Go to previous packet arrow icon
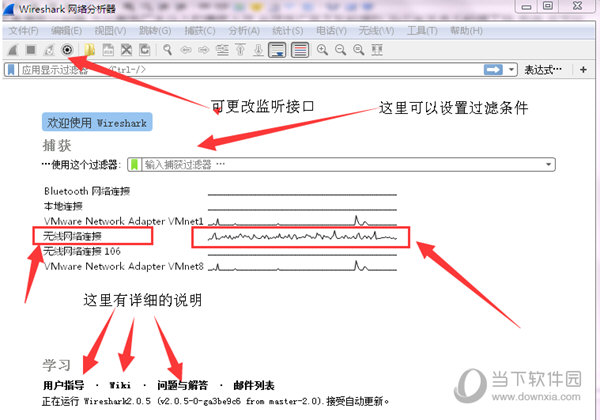 186,50
